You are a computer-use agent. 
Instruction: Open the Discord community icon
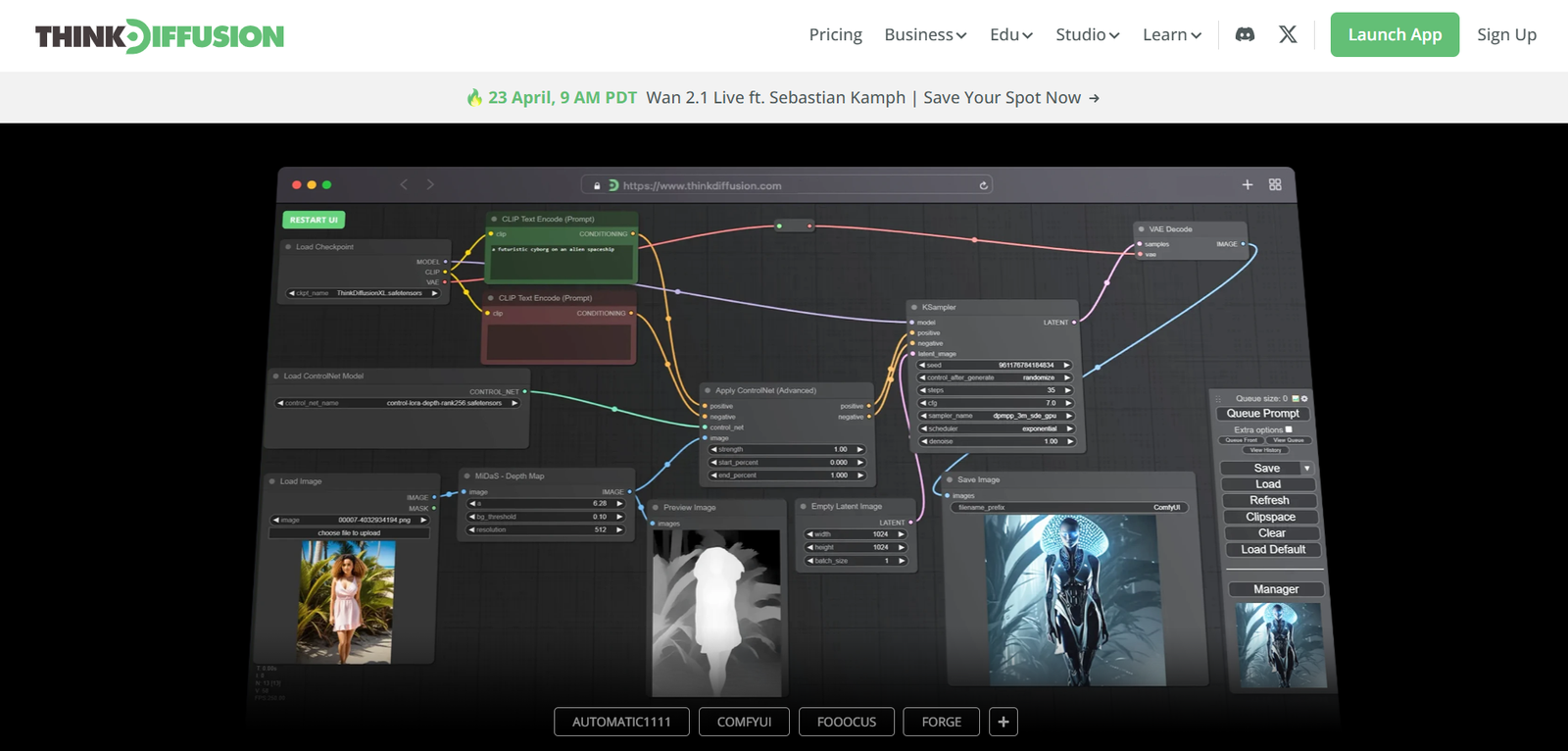(1245, 34)
